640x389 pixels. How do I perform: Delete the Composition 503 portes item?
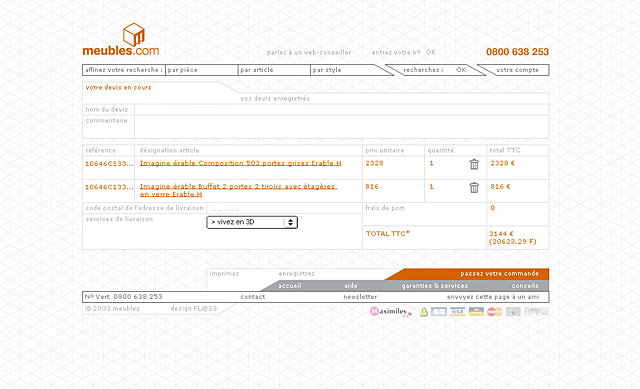click(x=474, y=164)
